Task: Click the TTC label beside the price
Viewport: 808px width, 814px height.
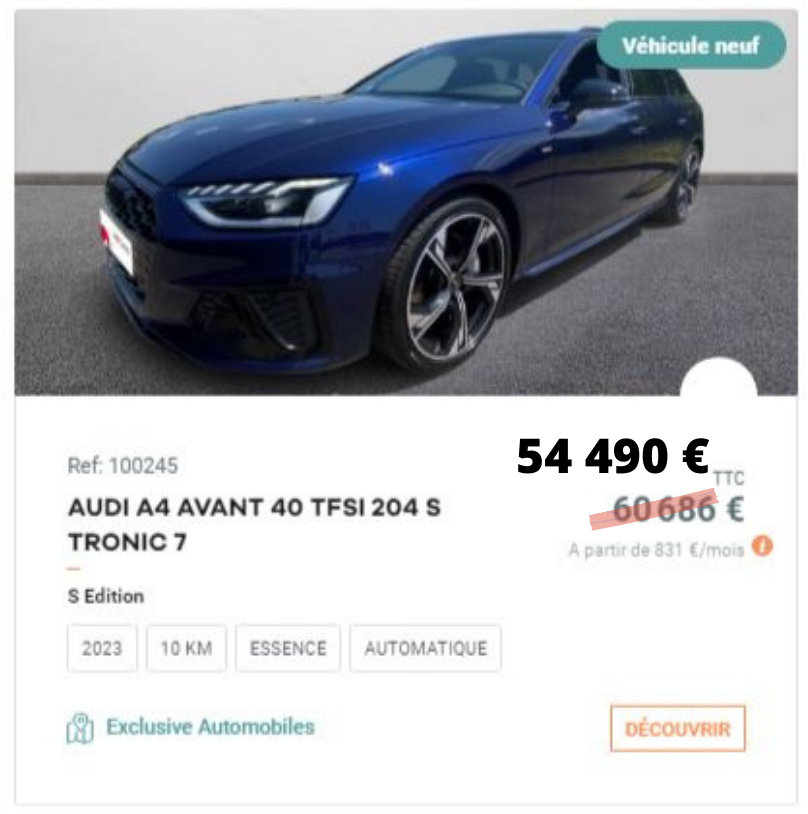Action: [729, 478]
